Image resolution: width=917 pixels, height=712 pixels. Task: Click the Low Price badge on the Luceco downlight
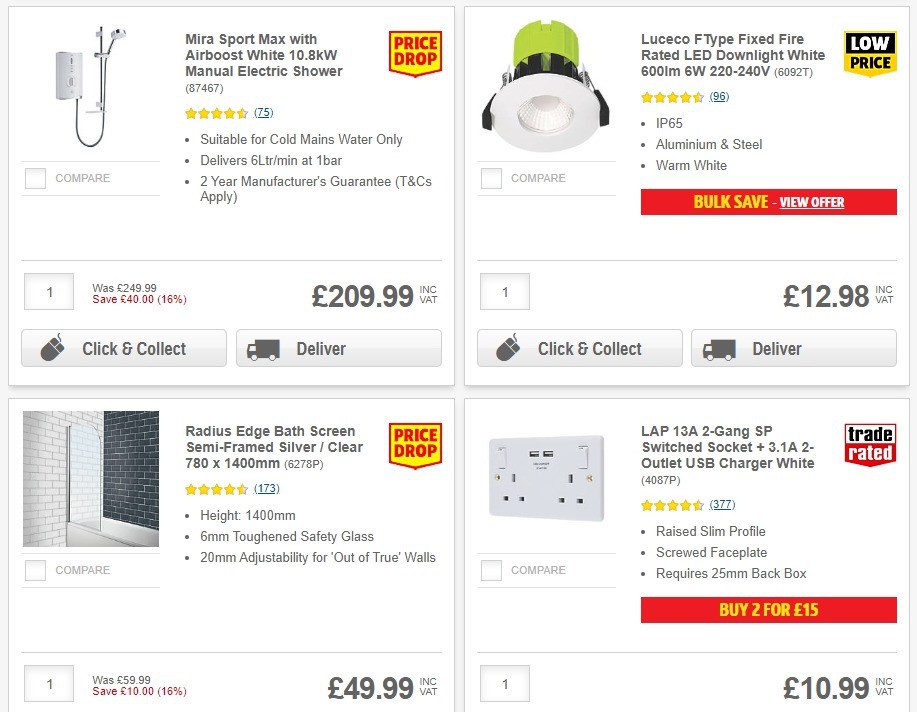pyautogui.click(x=869, y=54)
